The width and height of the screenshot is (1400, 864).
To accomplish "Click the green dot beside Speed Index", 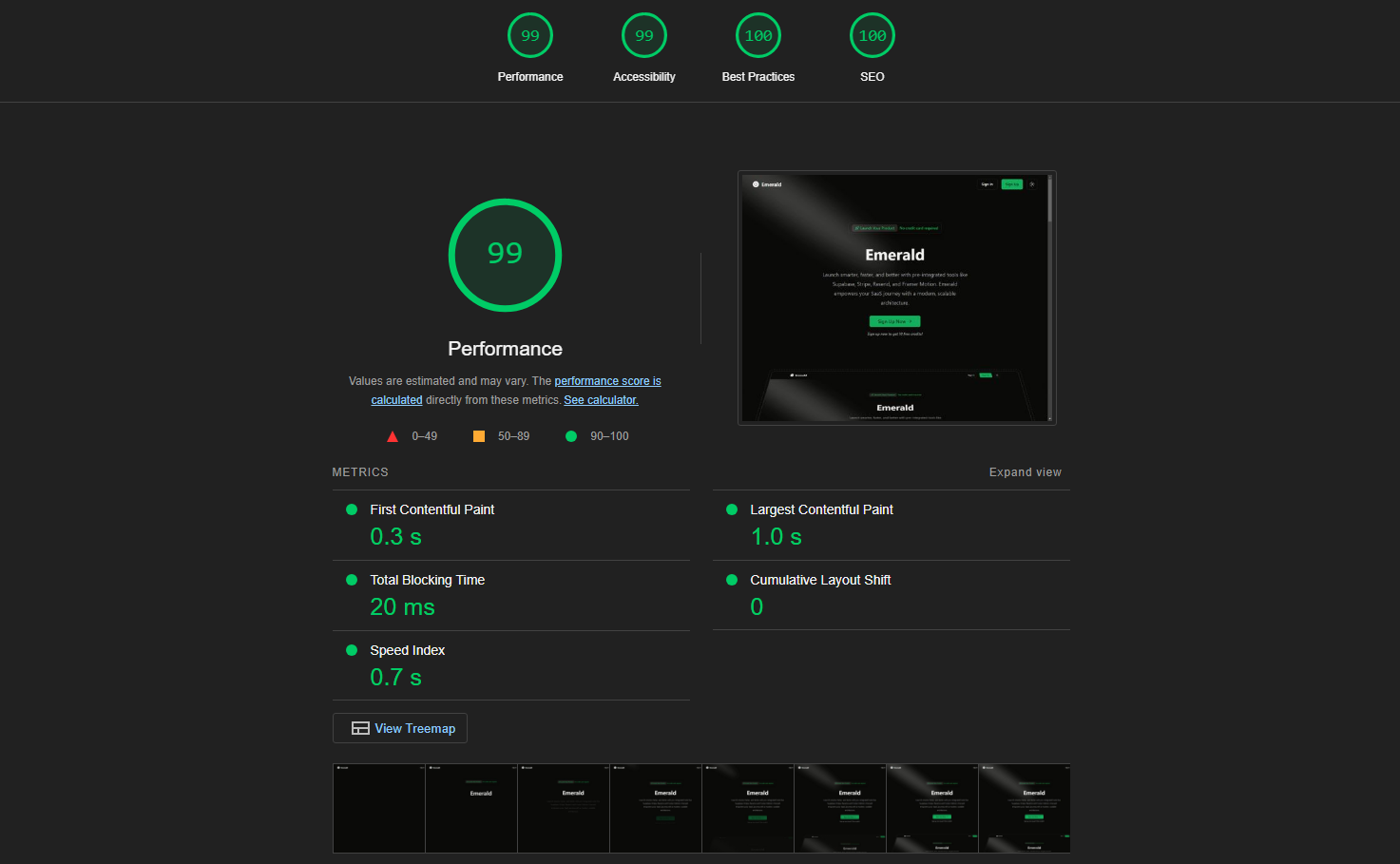I will click(352, 650).
